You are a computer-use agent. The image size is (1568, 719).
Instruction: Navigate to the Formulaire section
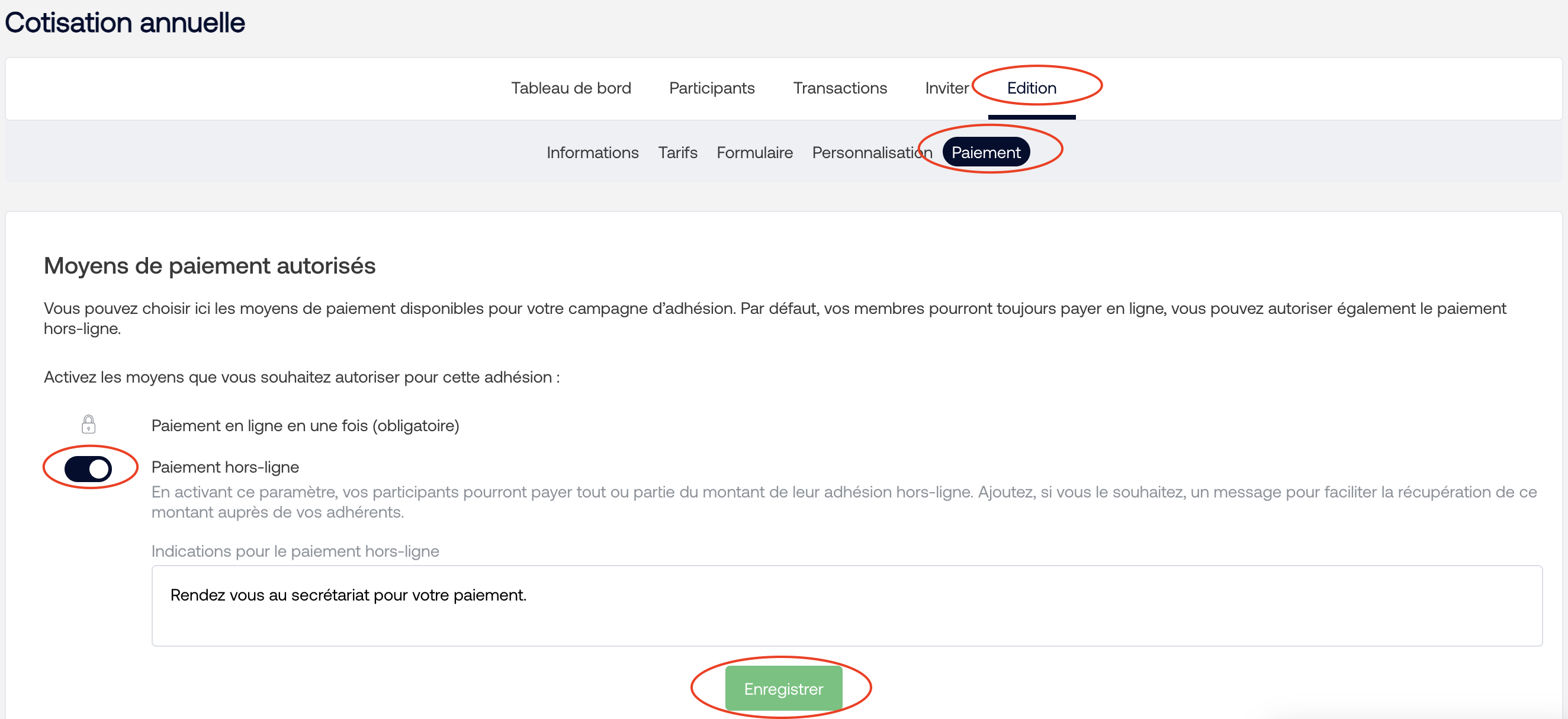coord(756,152)
